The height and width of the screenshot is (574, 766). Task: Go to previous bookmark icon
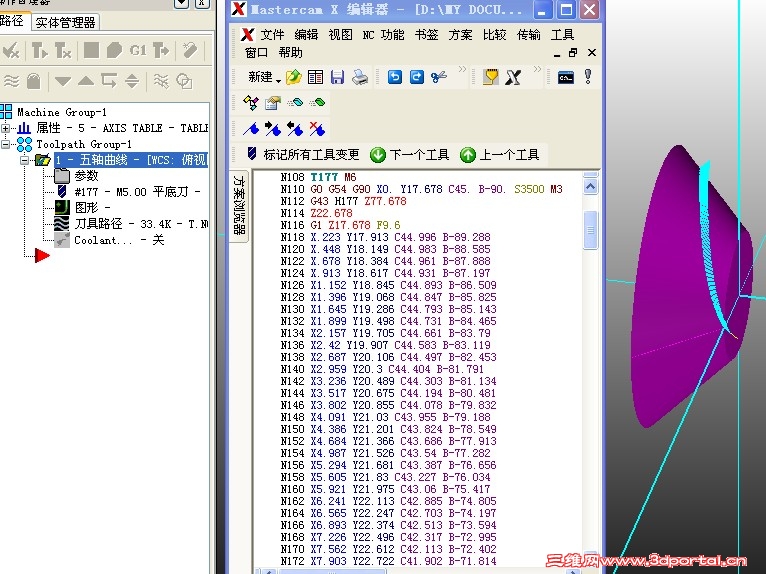tap(295, 129)
